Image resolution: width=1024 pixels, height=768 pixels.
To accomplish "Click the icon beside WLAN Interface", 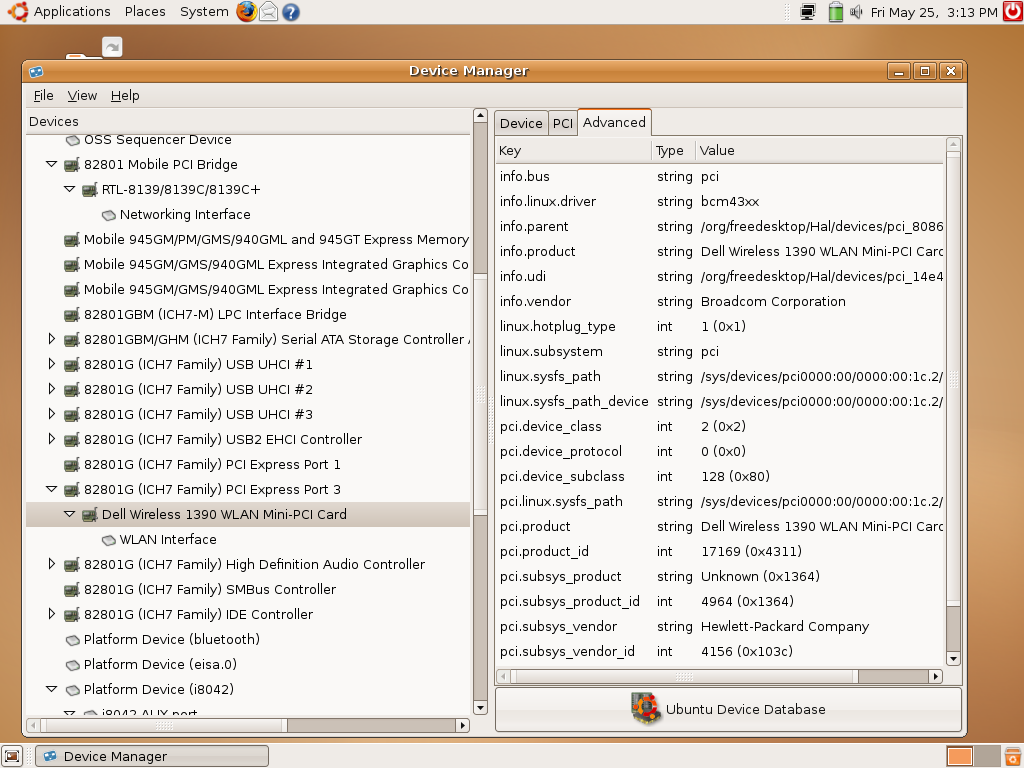I will point(108,540).
